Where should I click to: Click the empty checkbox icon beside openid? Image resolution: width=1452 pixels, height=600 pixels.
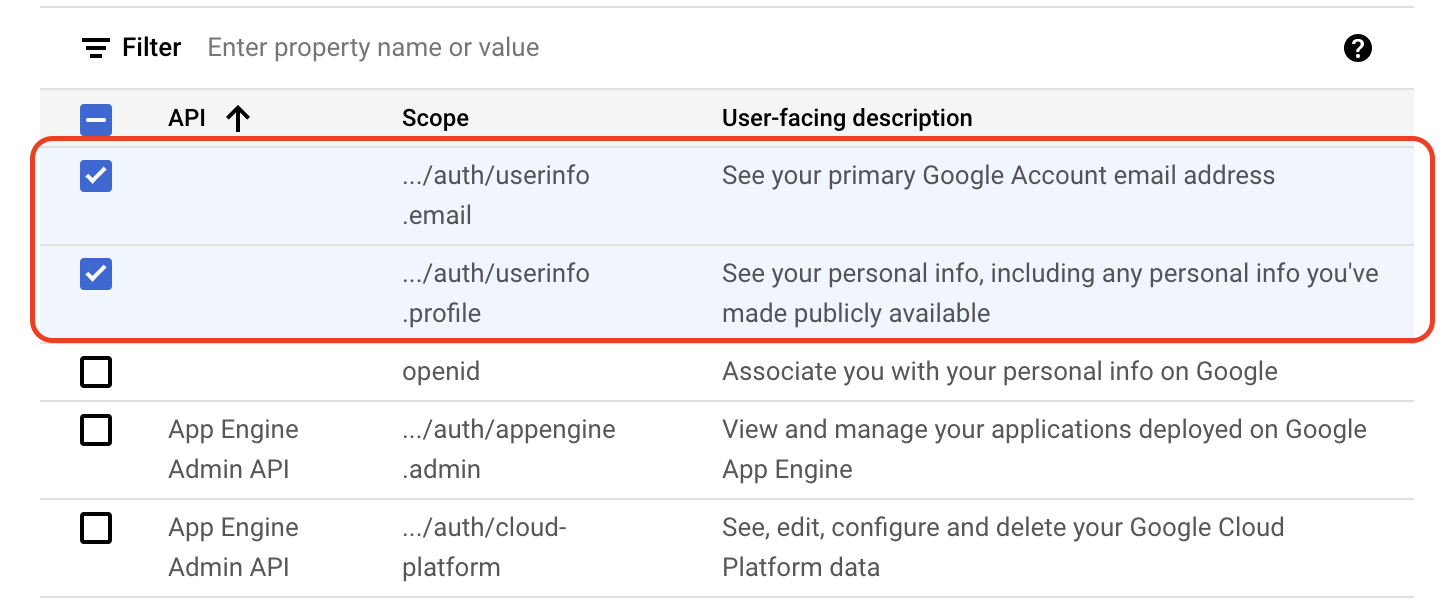96,371
